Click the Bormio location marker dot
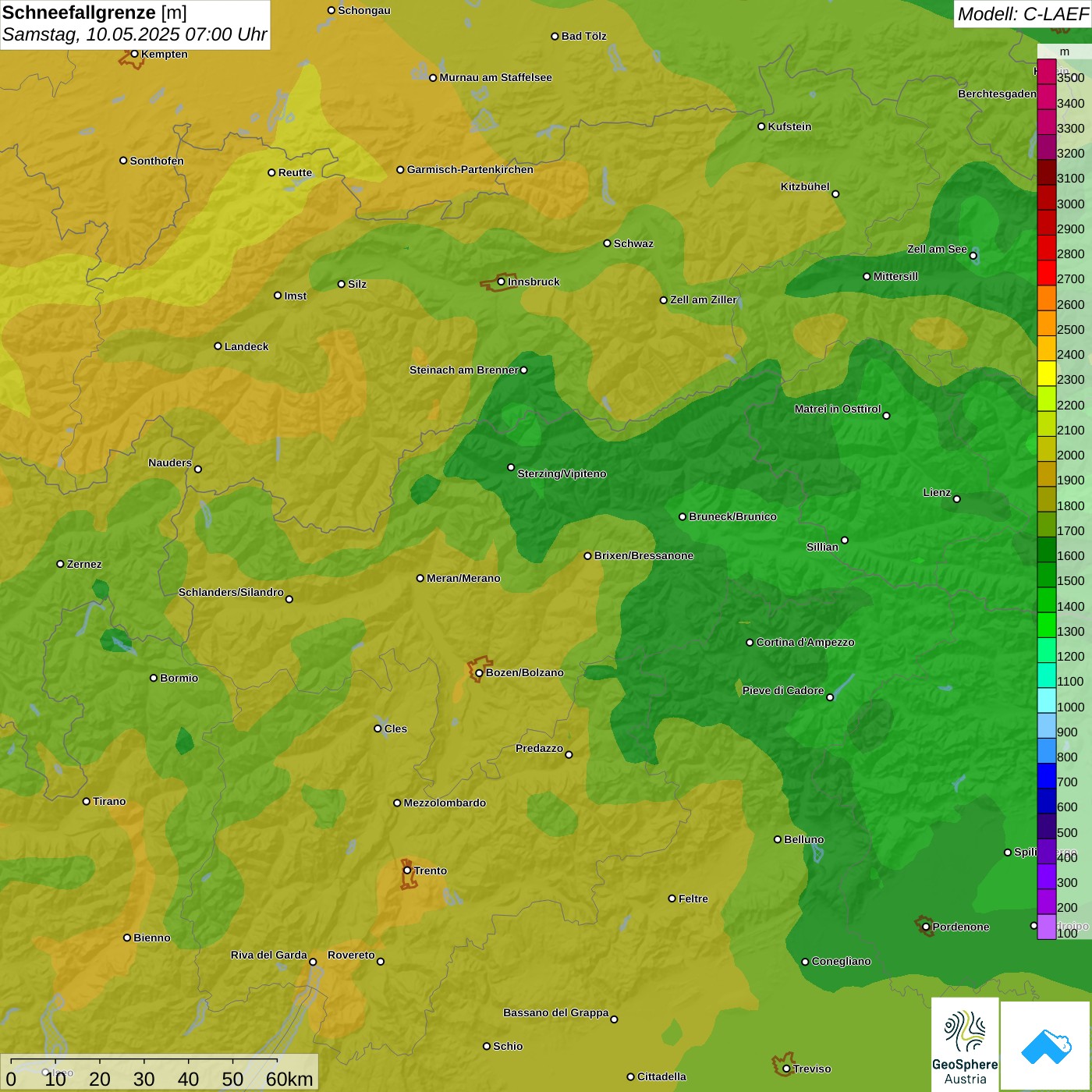The height and width of the screenshot is (1092, 1092). (154, 678)
